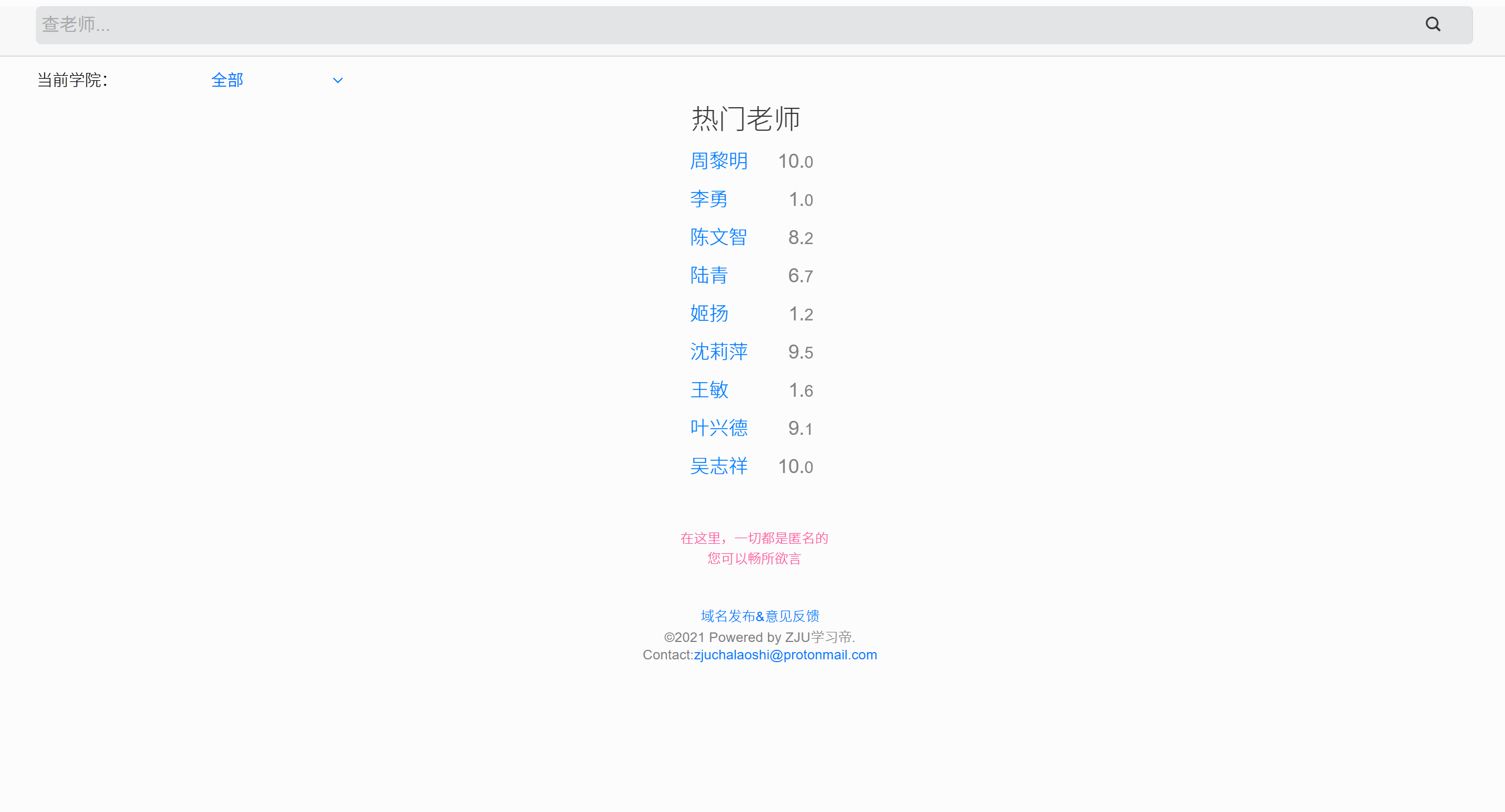Open teacher 李勇 page

708,199
